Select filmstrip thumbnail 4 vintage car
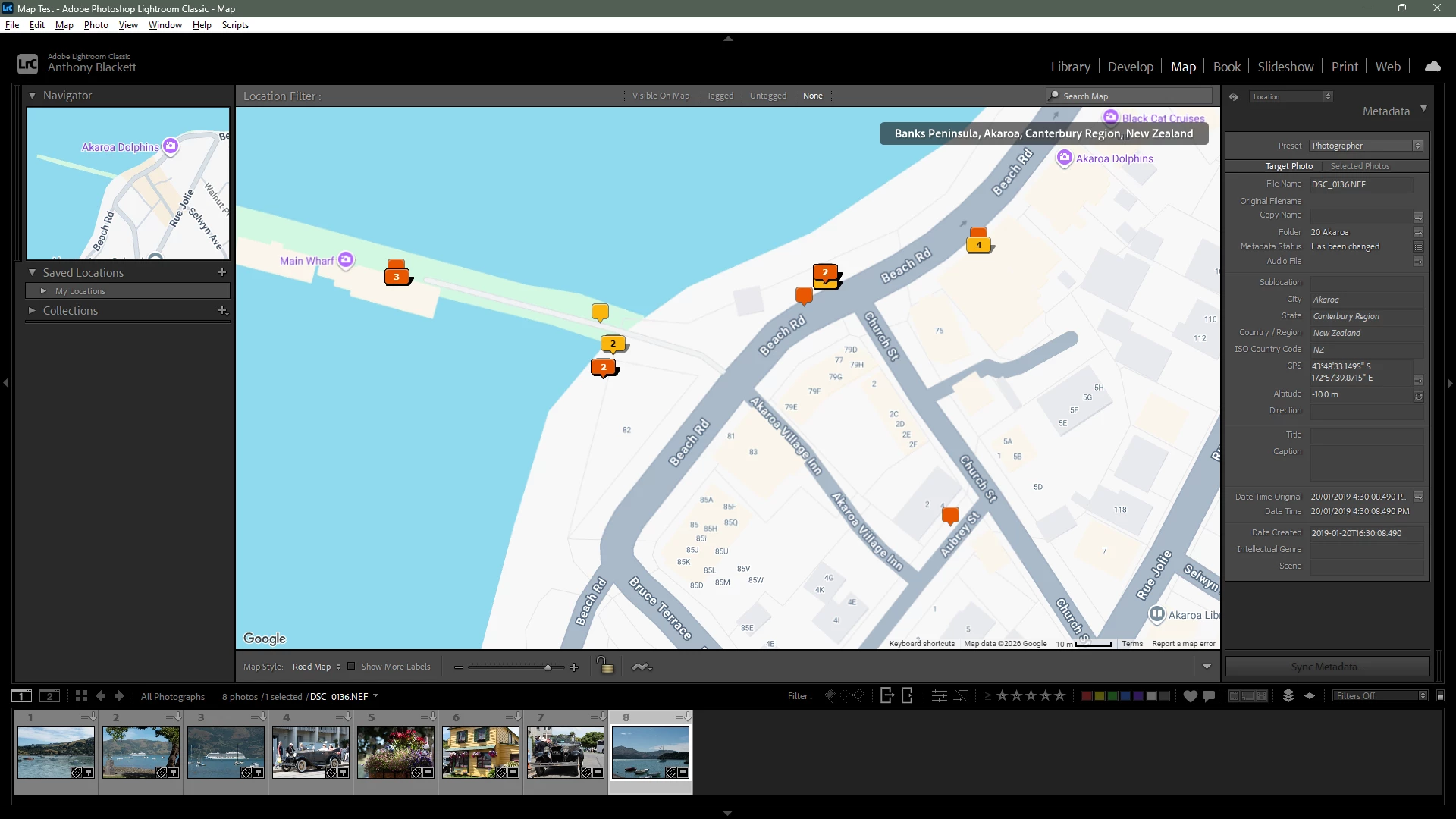The width and height of the screenshot is (1456, 819). pyautogui.click(x=311, y=752)
